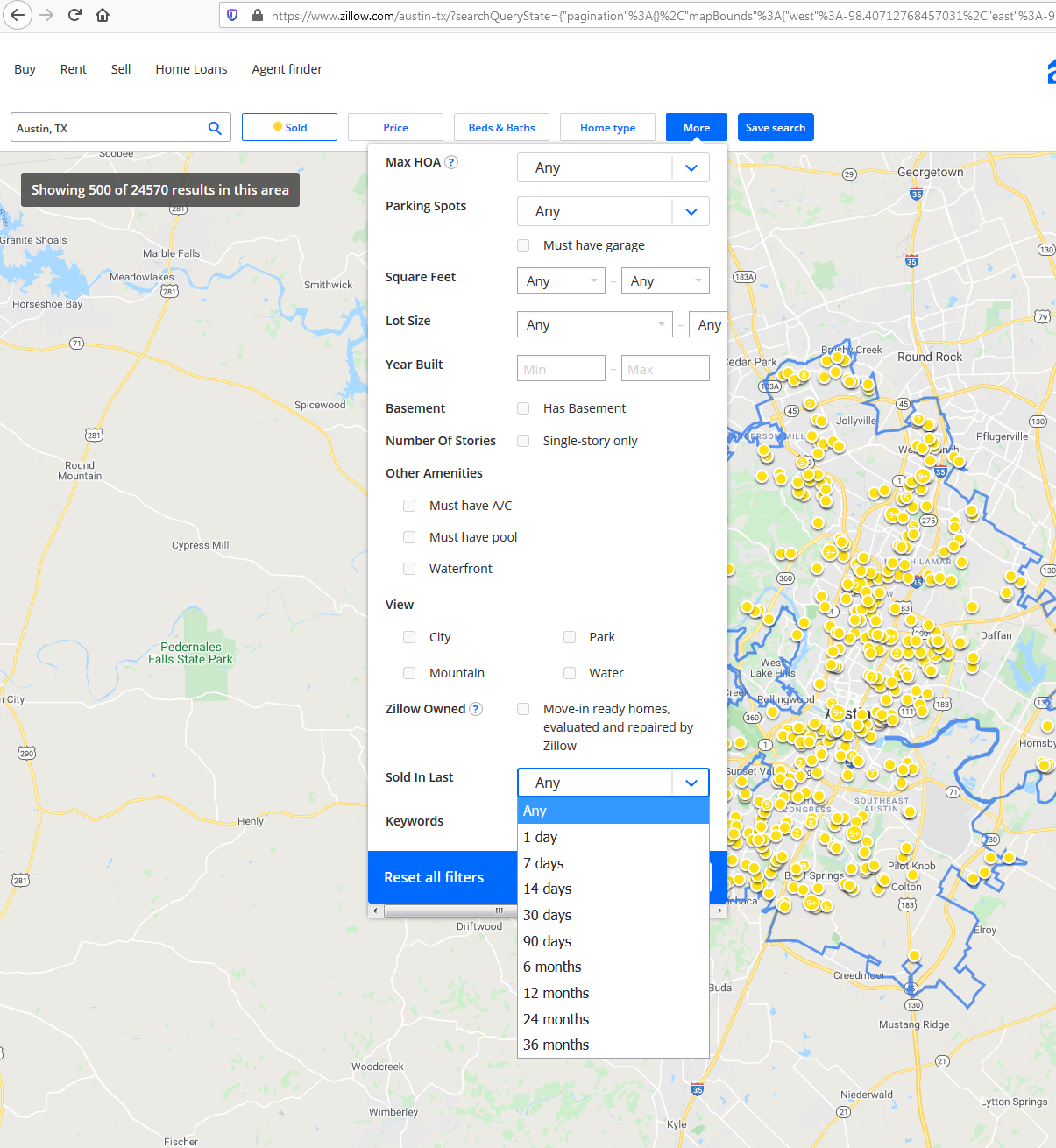Open Square Feet maximum dropdown

pos(665,280)
